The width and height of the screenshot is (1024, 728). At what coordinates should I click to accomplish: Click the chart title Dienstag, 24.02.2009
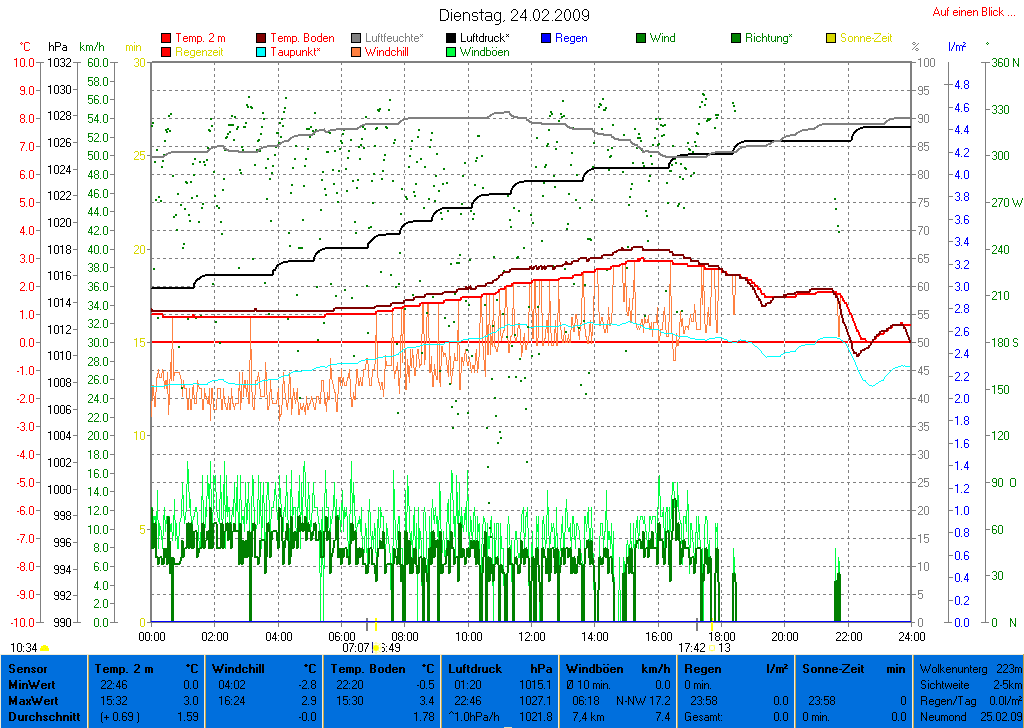pos(514,15)
